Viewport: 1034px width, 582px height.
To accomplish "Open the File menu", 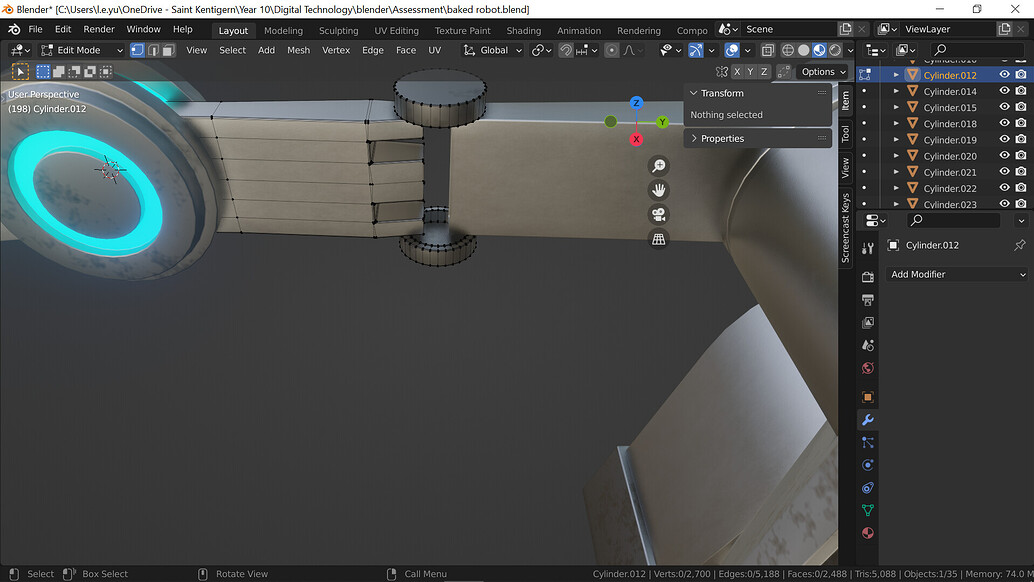I will 36,30.
